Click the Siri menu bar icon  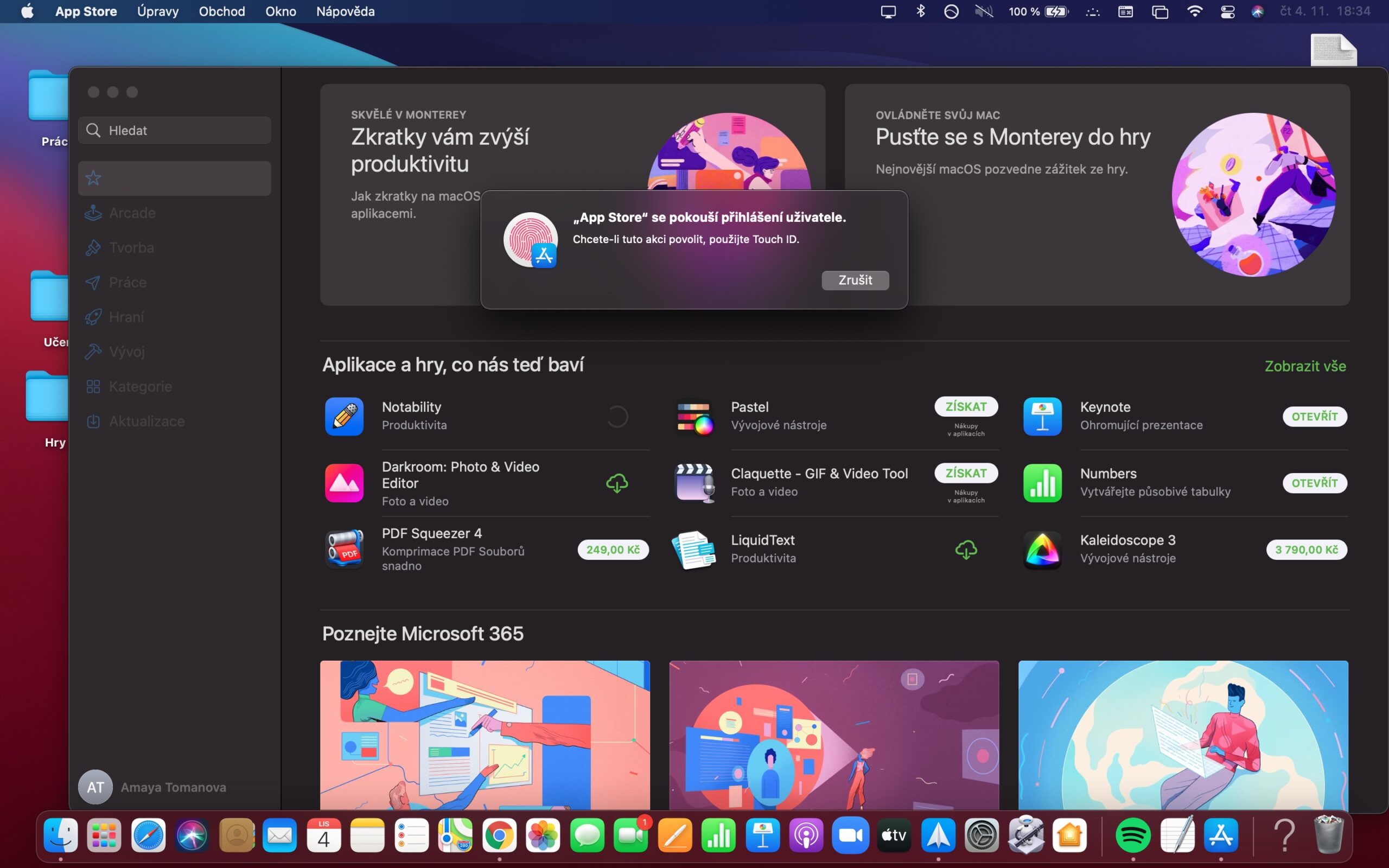coord(1258,11)
